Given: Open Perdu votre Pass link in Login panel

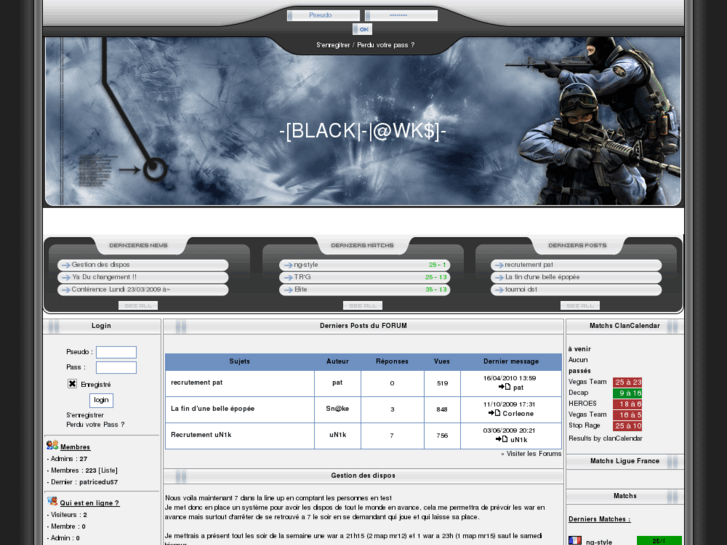Looking at the screenshot, I should (95, 424).
